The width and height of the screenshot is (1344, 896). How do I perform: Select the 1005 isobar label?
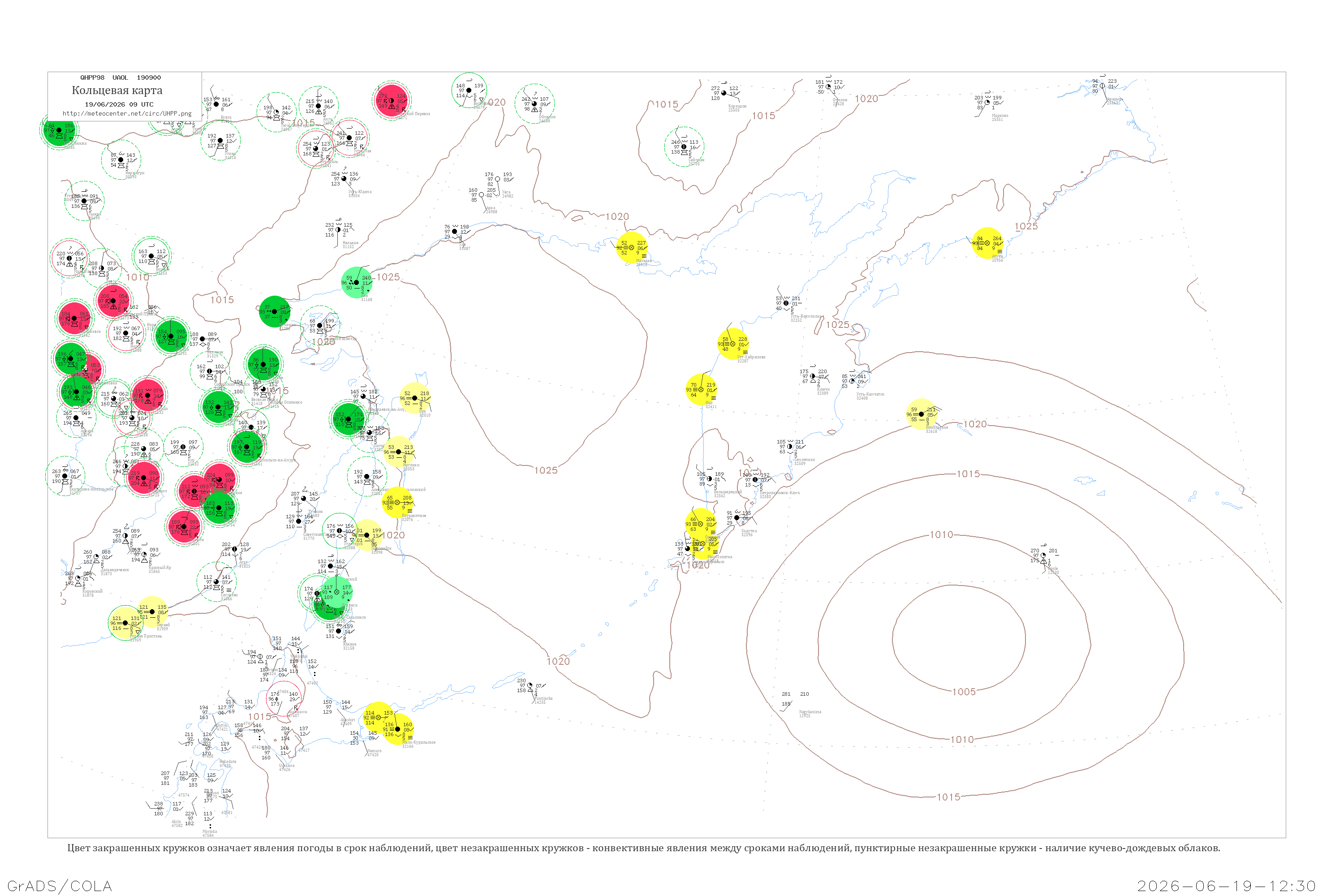coord(964,692)
